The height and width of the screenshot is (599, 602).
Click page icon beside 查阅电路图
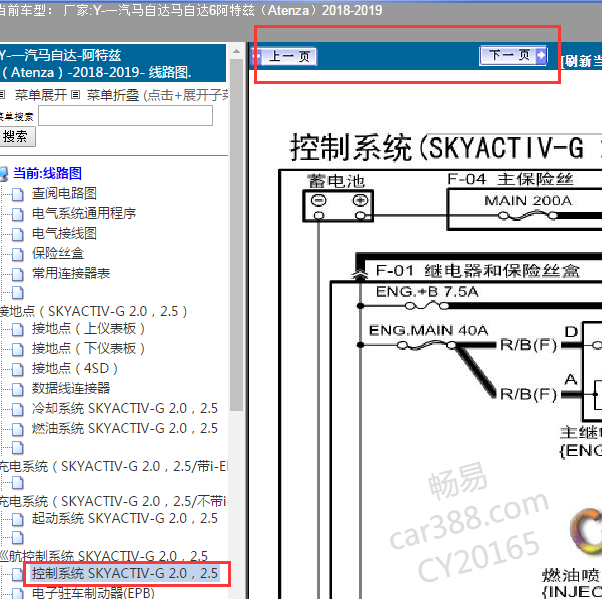(17, 195)
